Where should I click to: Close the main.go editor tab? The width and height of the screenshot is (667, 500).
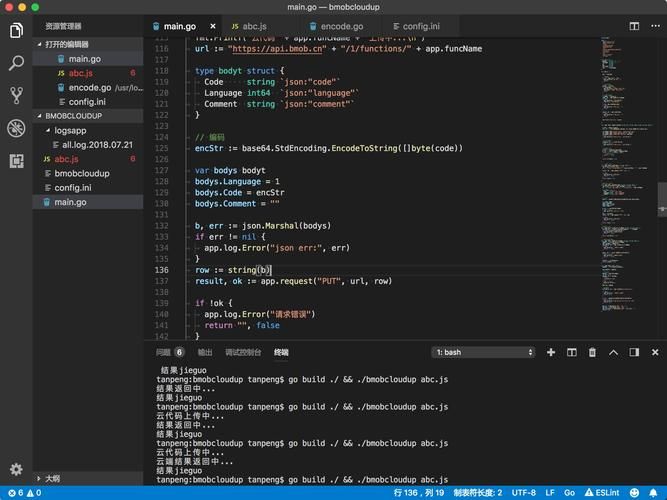pyautogui.click(x=213, y=26)
